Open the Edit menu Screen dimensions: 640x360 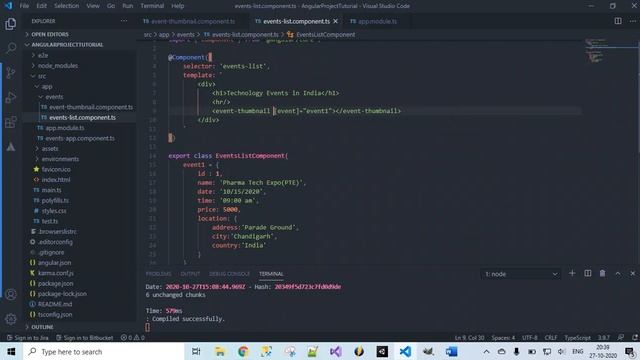pyautogui.click(x=41, y=6)
